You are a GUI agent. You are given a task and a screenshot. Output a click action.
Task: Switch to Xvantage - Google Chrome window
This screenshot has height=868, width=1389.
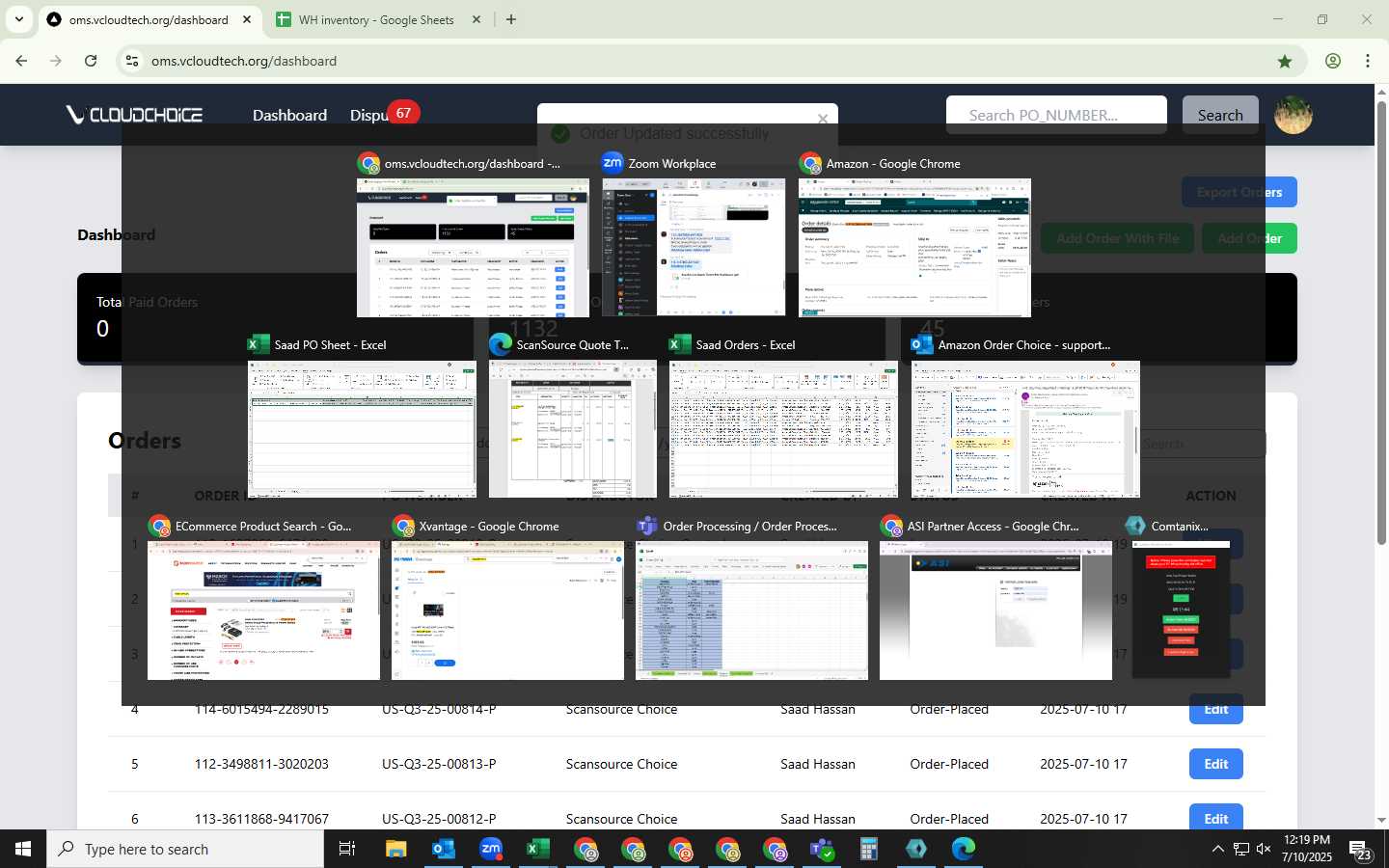click(x=507, y=610)
